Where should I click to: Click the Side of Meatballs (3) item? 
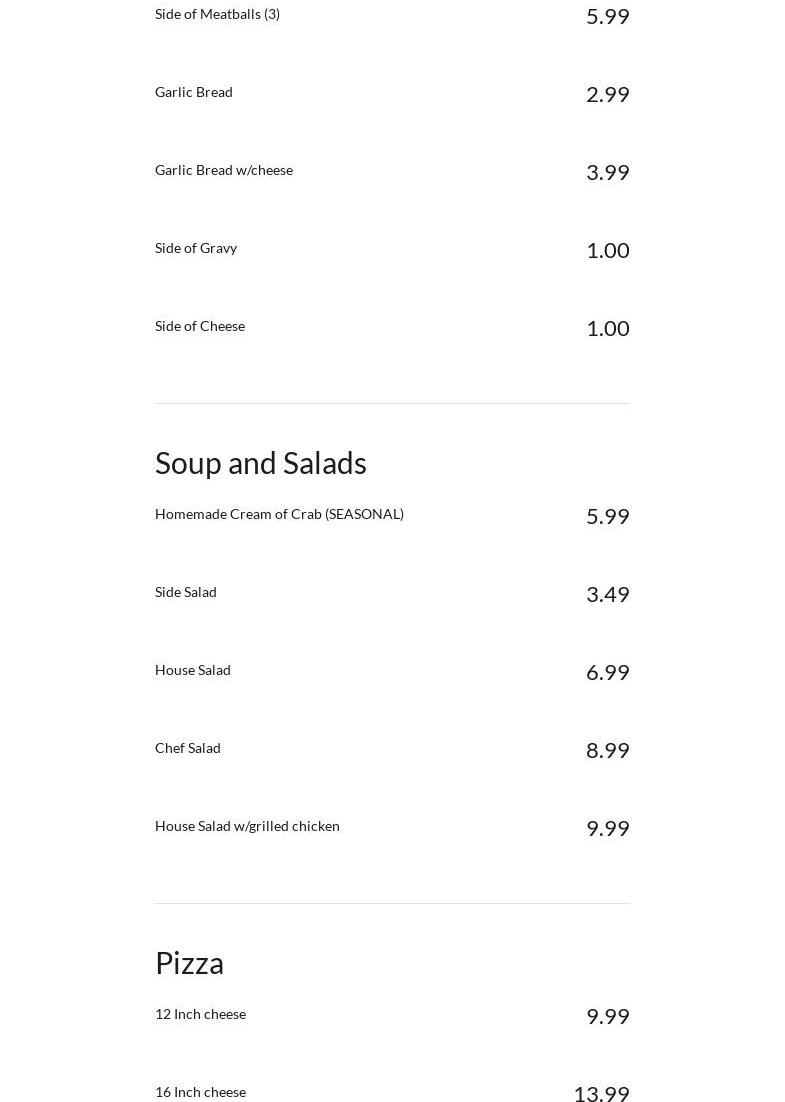pyautogui.click(x=217, y=14)
